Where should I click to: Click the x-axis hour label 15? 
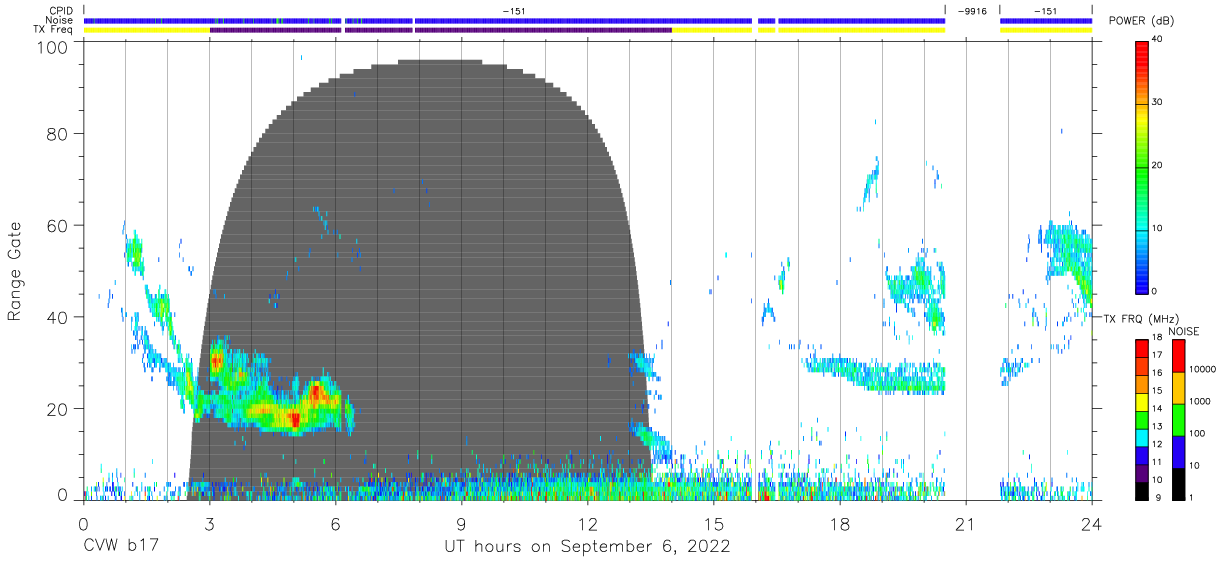pyautogui.click(x=714, y=524)
